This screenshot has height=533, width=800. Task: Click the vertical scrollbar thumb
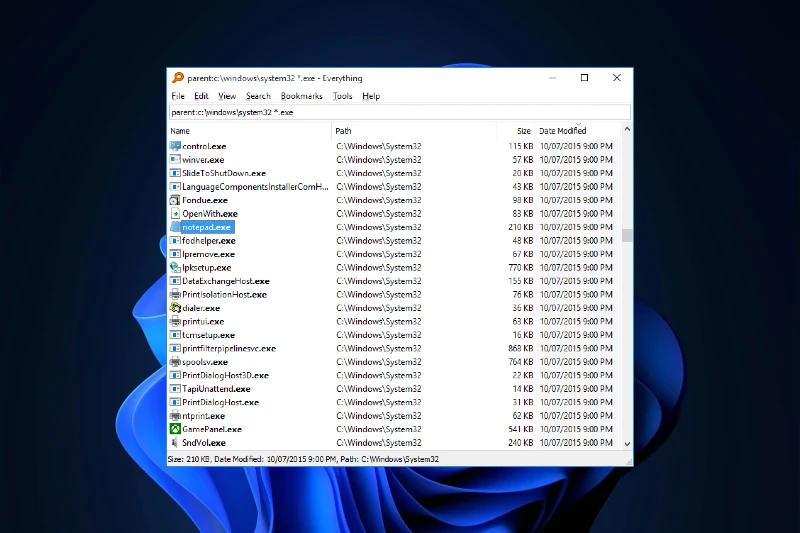(x=627, y=235)
